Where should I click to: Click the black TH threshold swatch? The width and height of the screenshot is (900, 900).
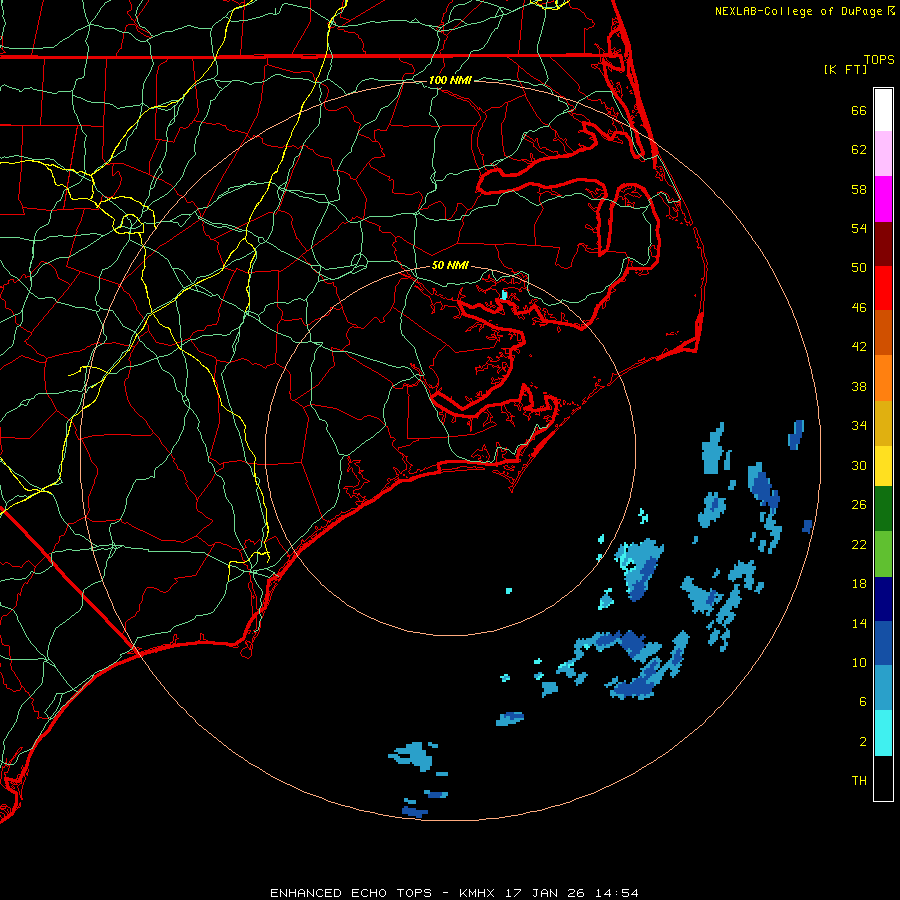point(883,778)
